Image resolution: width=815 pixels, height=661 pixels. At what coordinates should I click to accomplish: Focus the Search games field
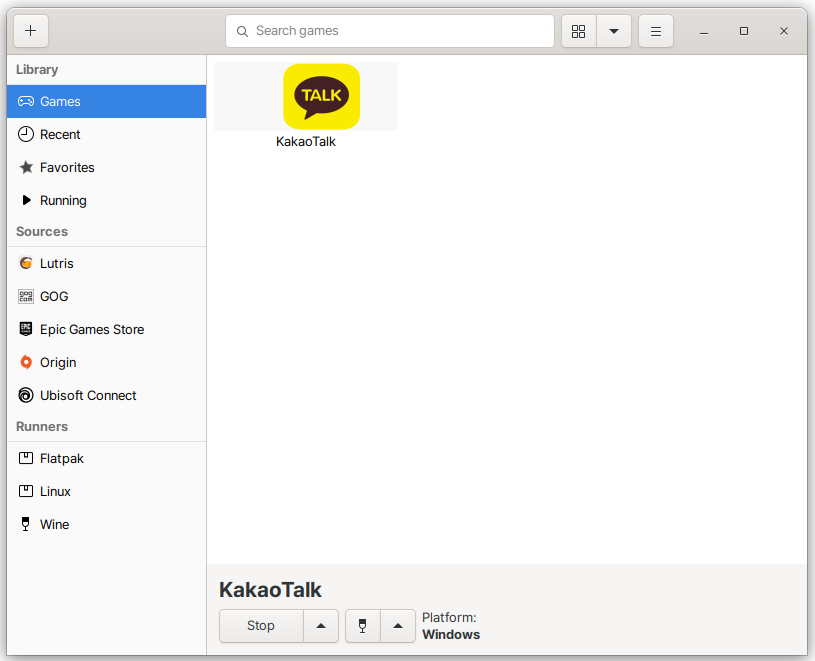pos(390,31)
